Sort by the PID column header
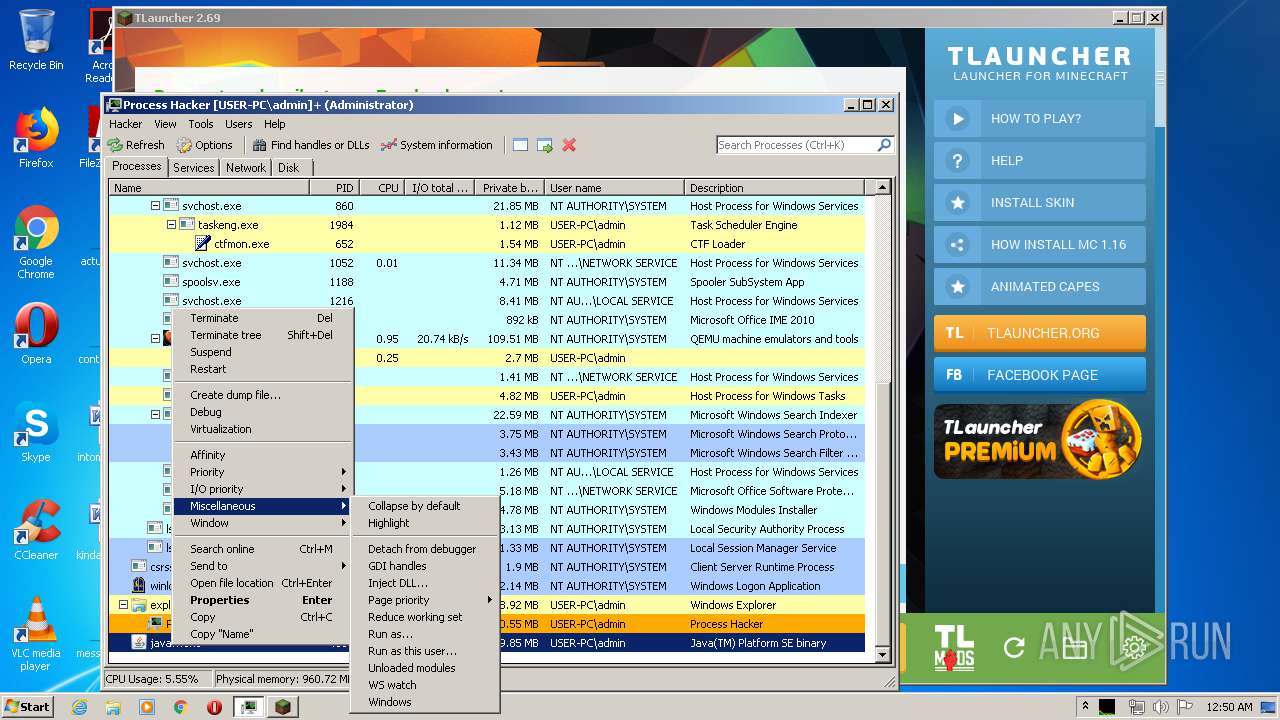 333,188
